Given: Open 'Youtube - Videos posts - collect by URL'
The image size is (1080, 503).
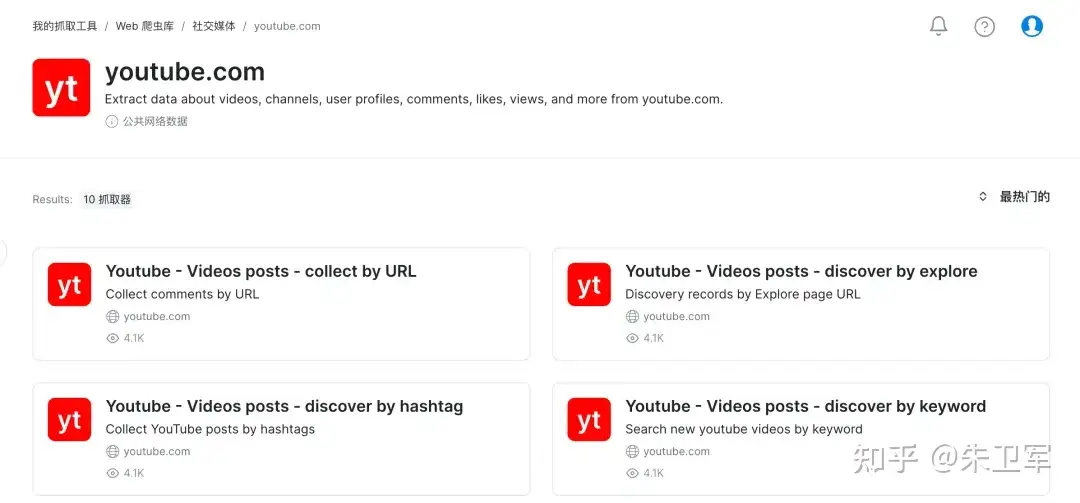Looking at the screenshot, I should pyautogui.click(x=261, y=271).
